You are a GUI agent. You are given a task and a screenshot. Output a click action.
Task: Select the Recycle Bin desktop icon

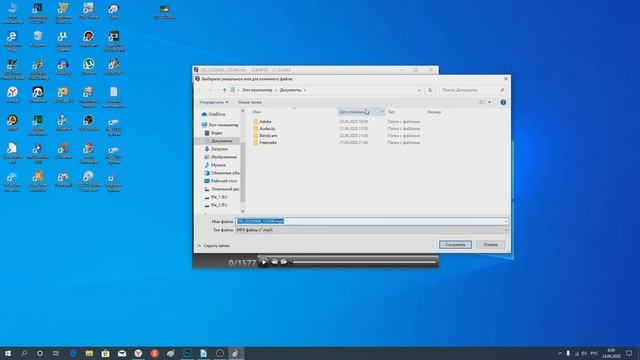tap(38, 39)
